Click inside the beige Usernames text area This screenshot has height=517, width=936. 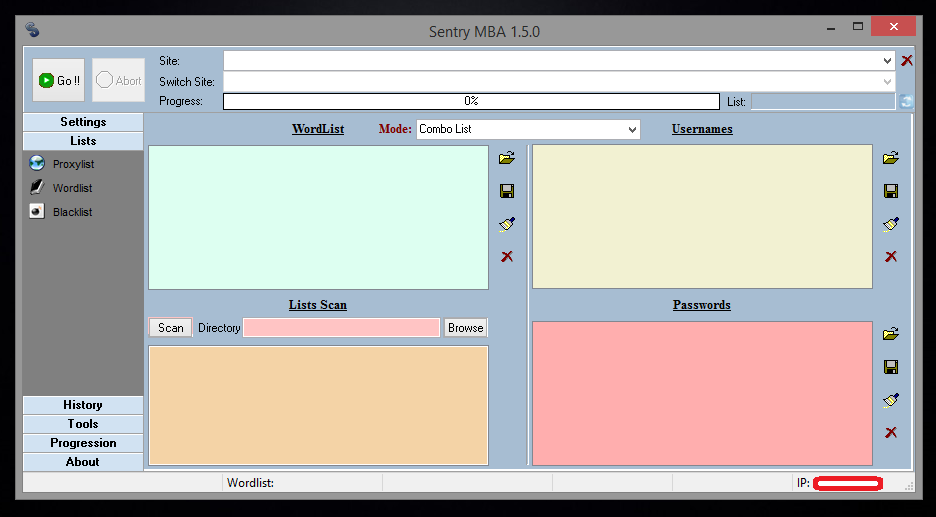pyautogui.click(x=702, y=217)
